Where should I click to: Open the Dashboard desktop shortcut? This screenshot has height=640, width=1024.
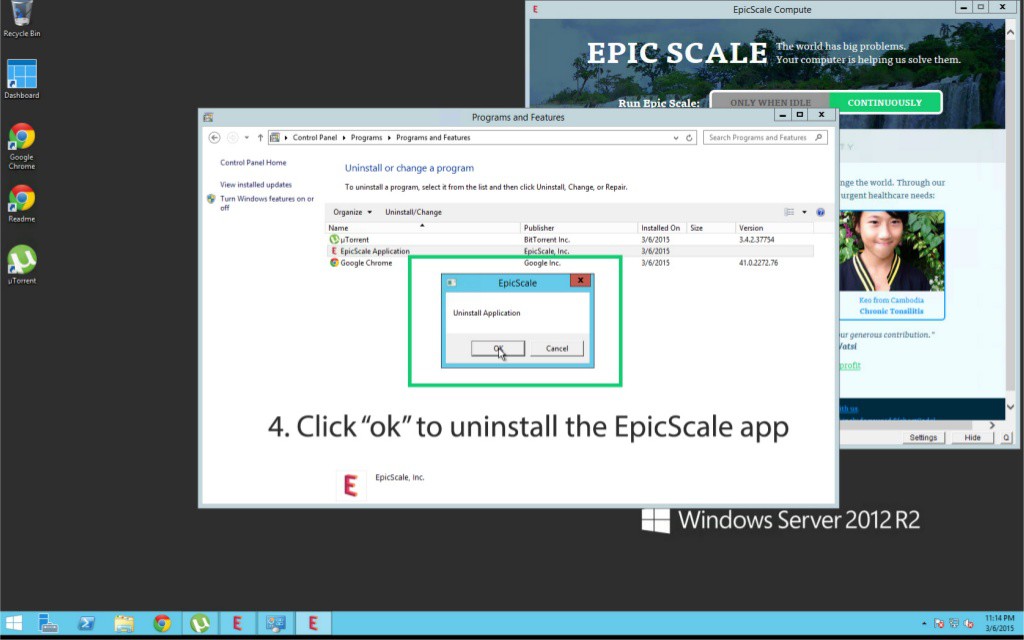pyautogui.click(x=21, y=78)
